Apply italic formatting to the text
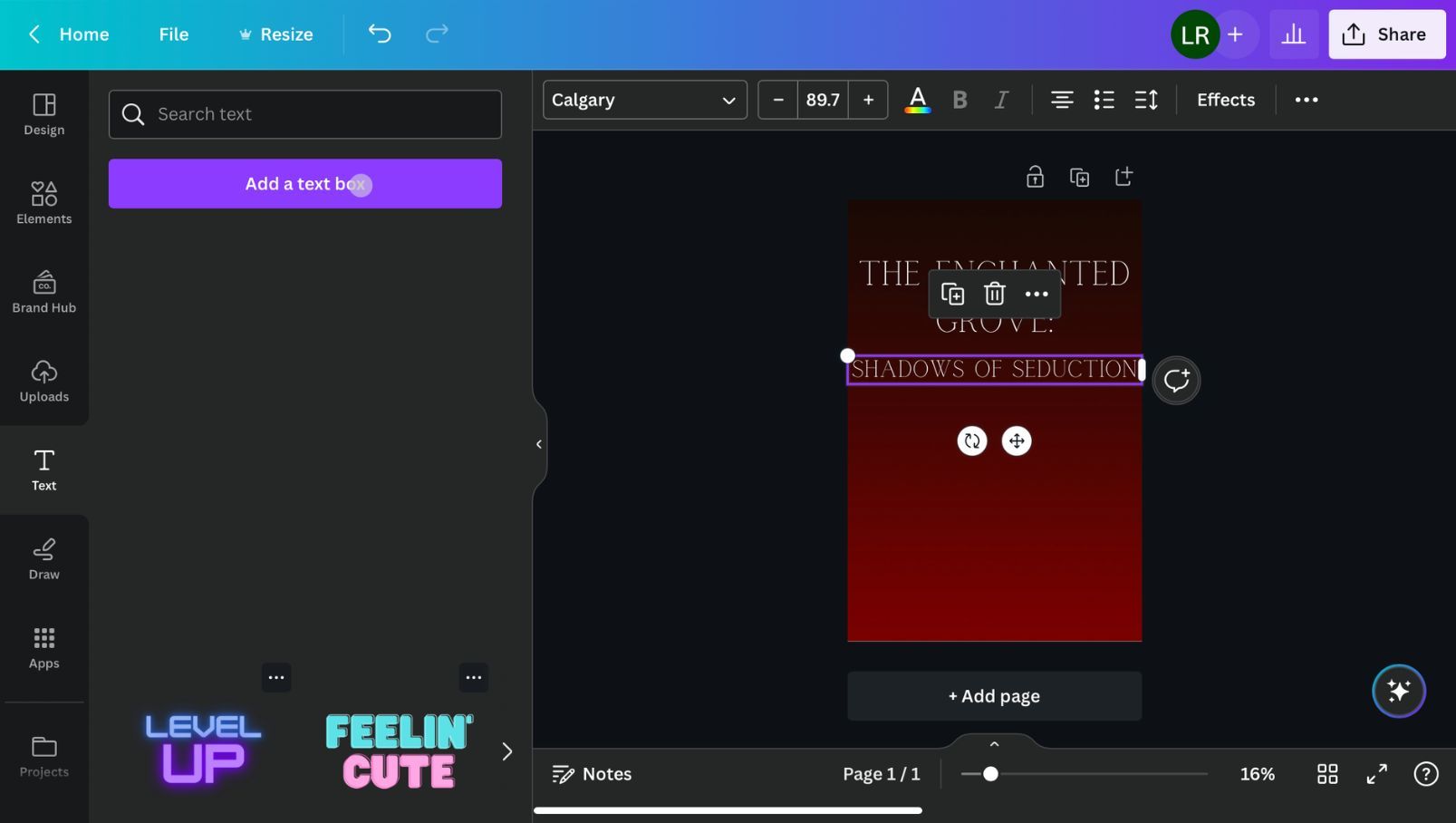Image resolution: width=1456 pixels, height=823 pixels. (x=1001, y=100)
